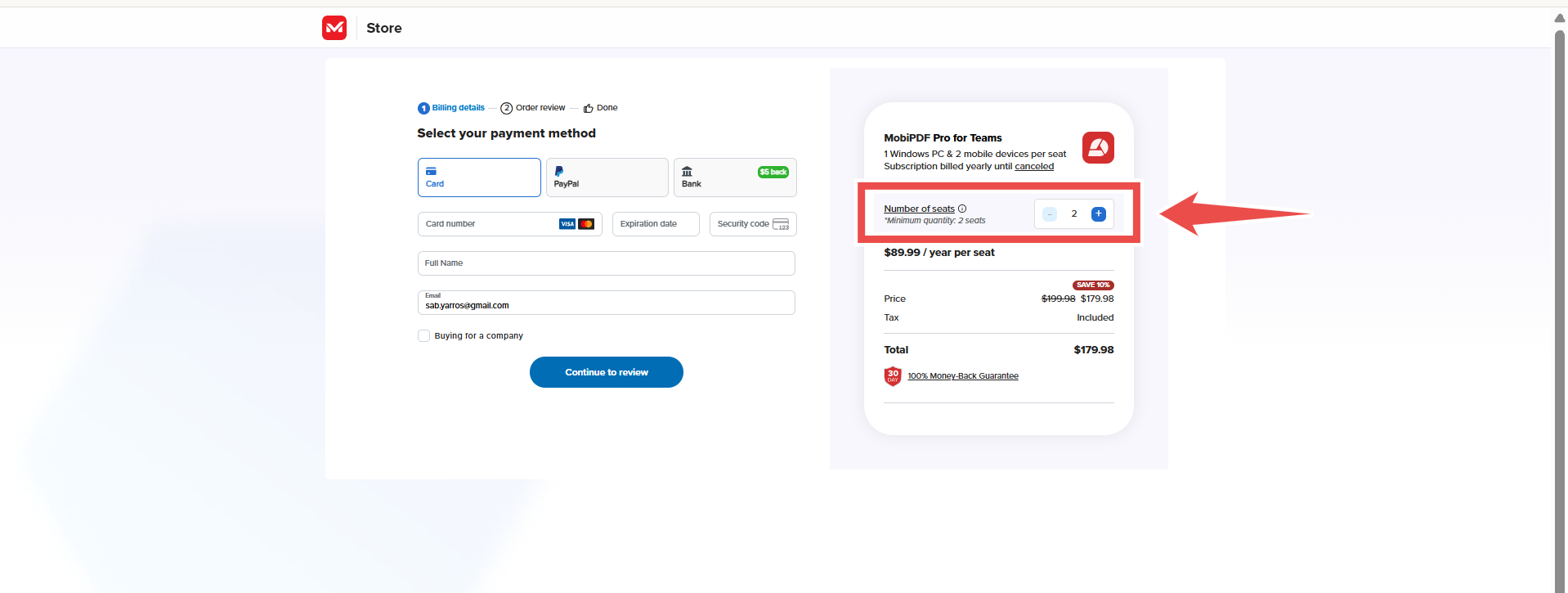Screen dimensions: 1568x593
Task: Click the MobiSystems logo in the header
Action: 334,28
